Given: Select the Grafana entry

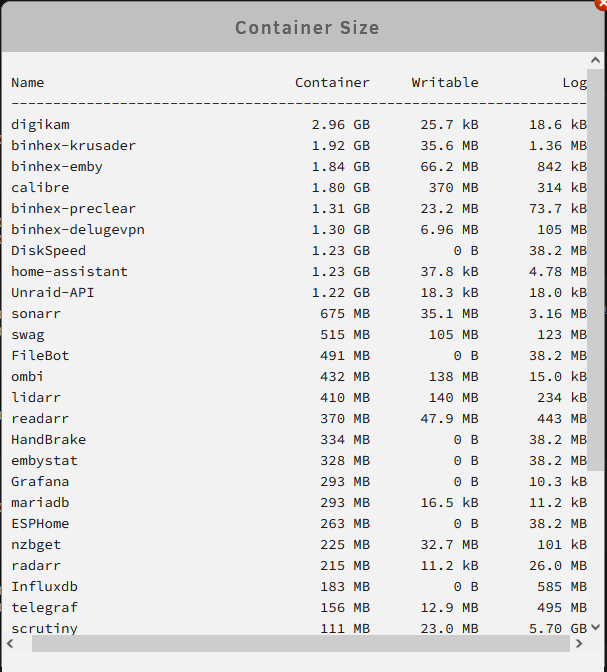Looking at the screenshot, I should pos(40,482).
